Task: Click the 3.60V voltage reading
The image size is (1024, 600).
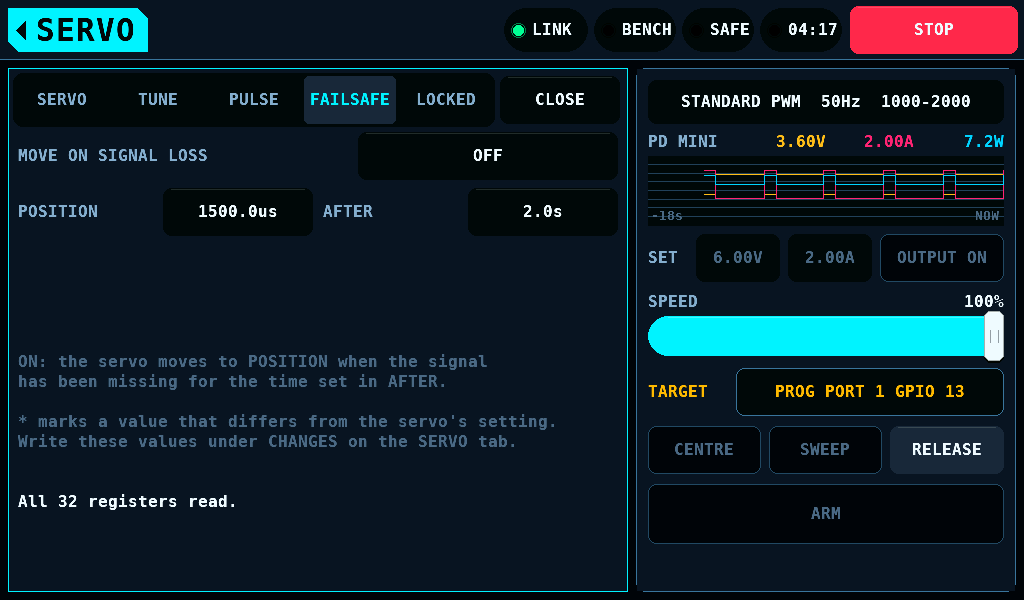Action: click(801, 142)
